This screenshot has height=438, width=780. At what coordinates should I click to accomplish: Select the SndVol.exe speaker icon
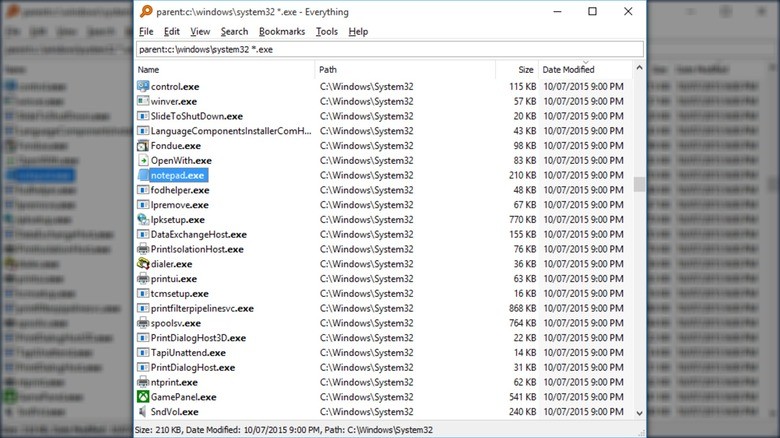(142, 412)
